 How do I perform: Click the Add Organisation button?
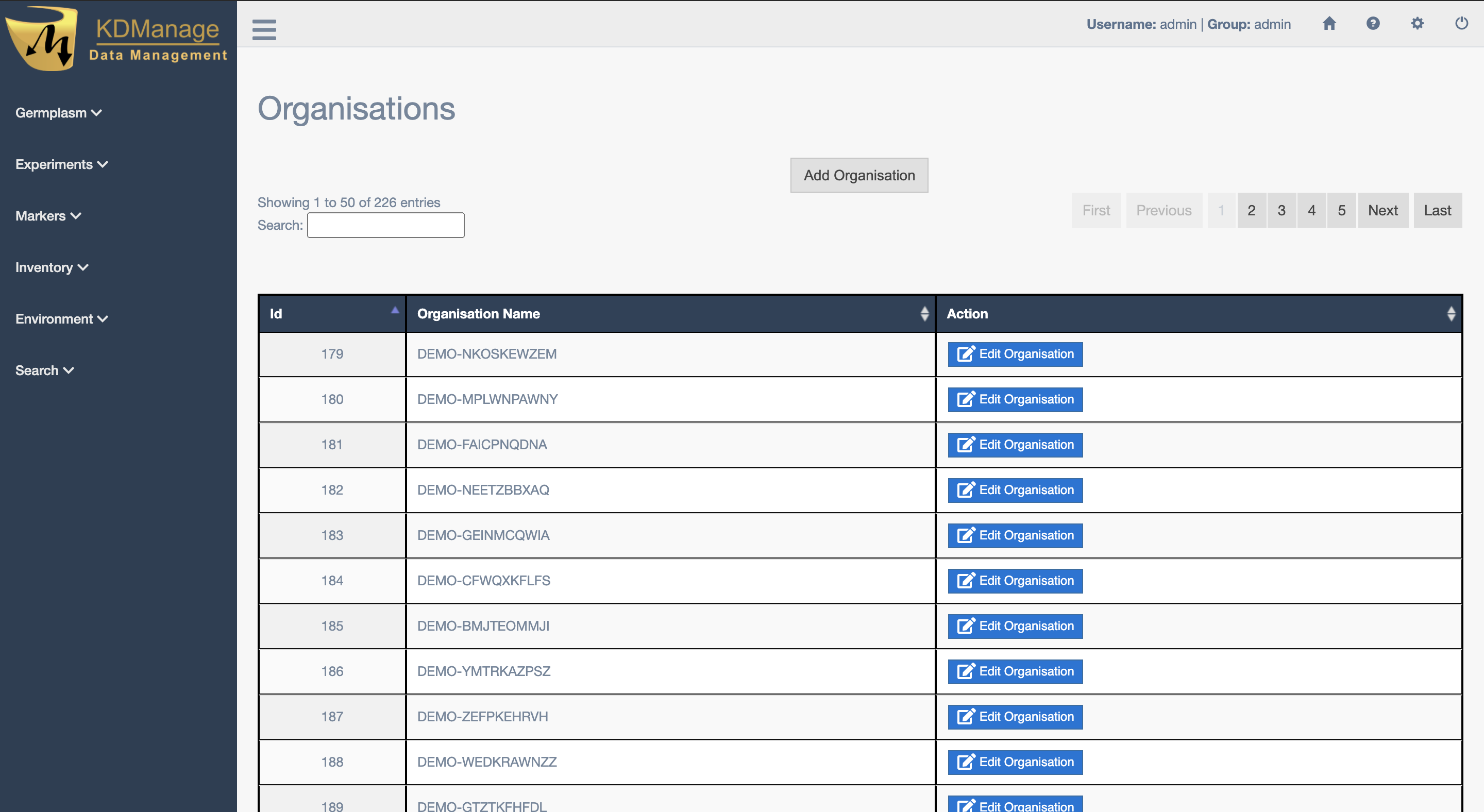pos(859,175)
